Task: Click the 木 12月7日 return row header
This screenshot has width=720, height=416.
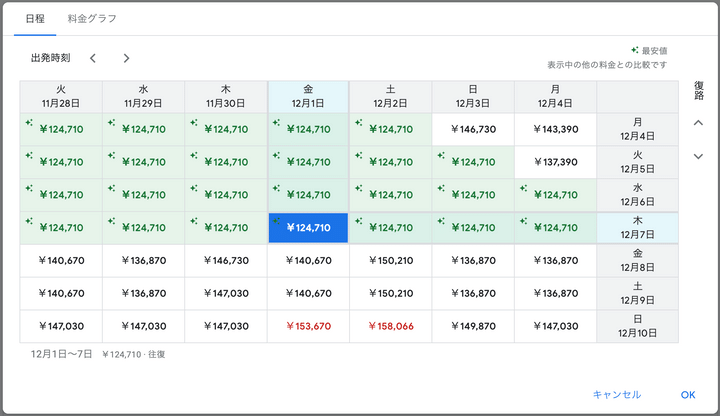Action: click(x=637, y=227)
